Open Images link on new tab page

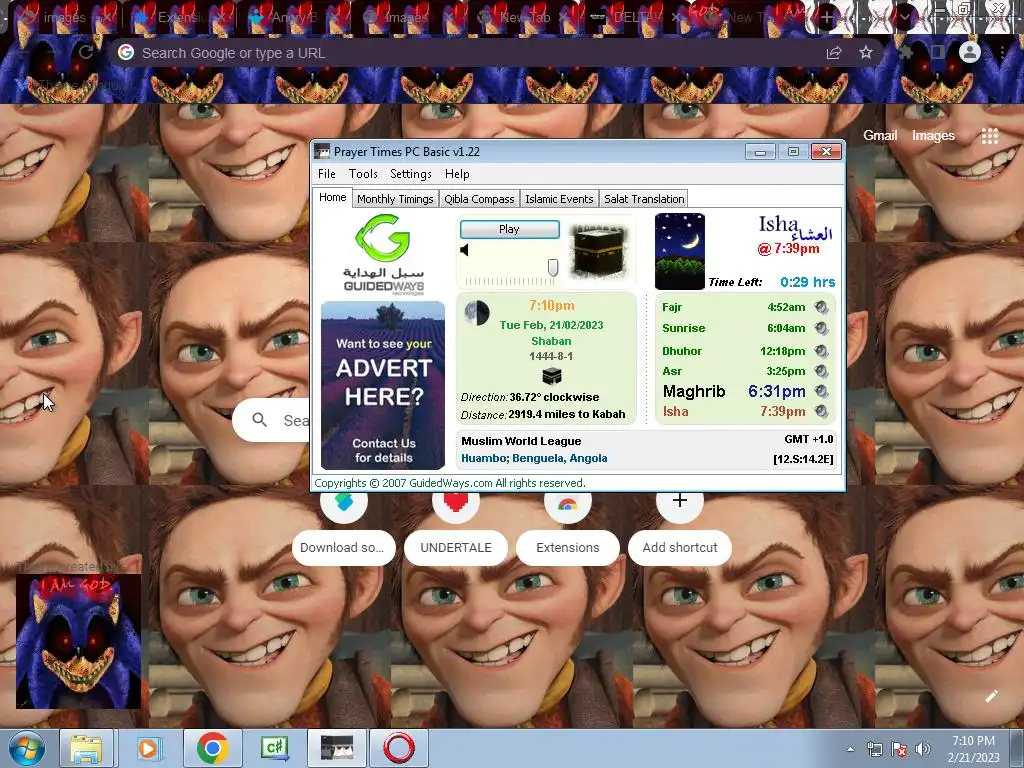pyautogui.click(x=933, y=135)
